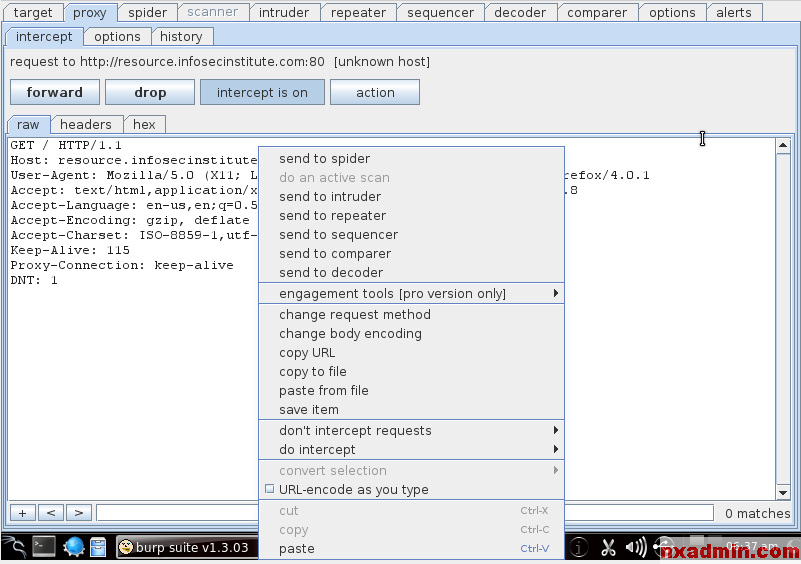The height and width of the screenshot is (564, 801).
Task: Select change body encoding
Action: (x=411, y=334)
